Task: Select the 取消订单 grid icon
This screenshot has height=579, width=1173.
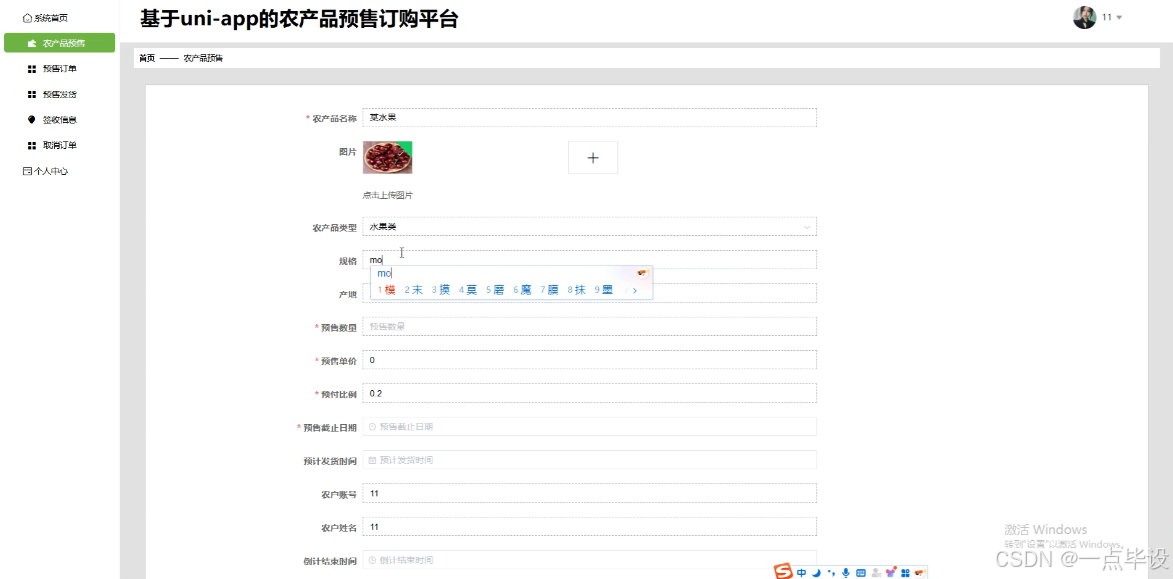Action: pyautogui.click(x=31, y=144)
